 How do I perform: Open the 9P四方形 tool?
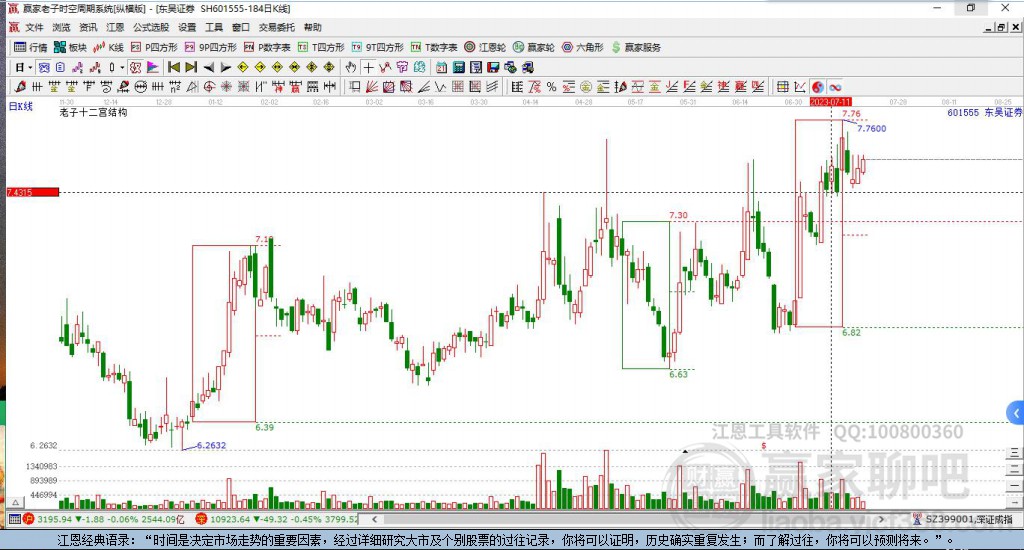[210, 47]
